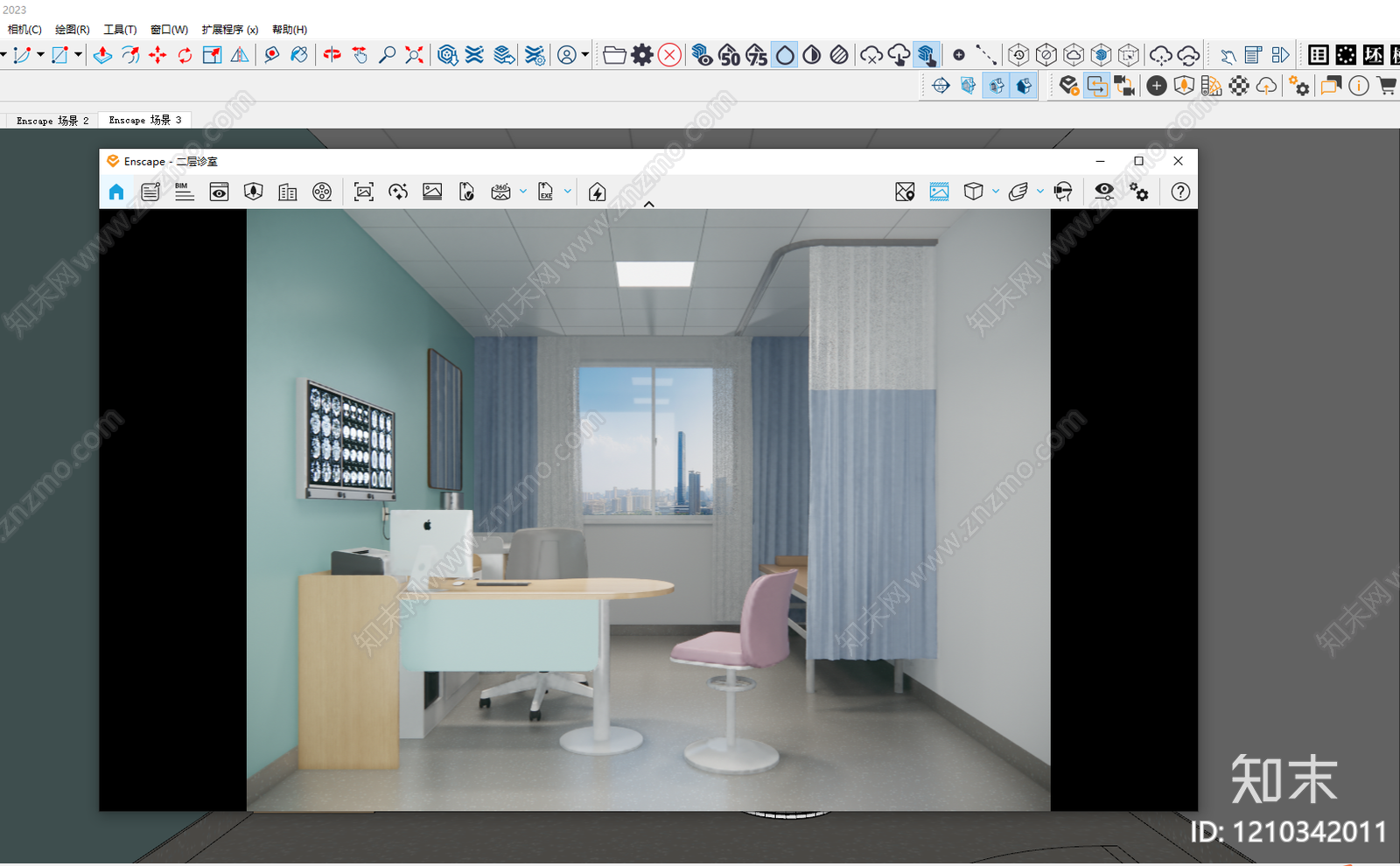
Task: Open the 工具(T) menu
Action: point(120,30)
